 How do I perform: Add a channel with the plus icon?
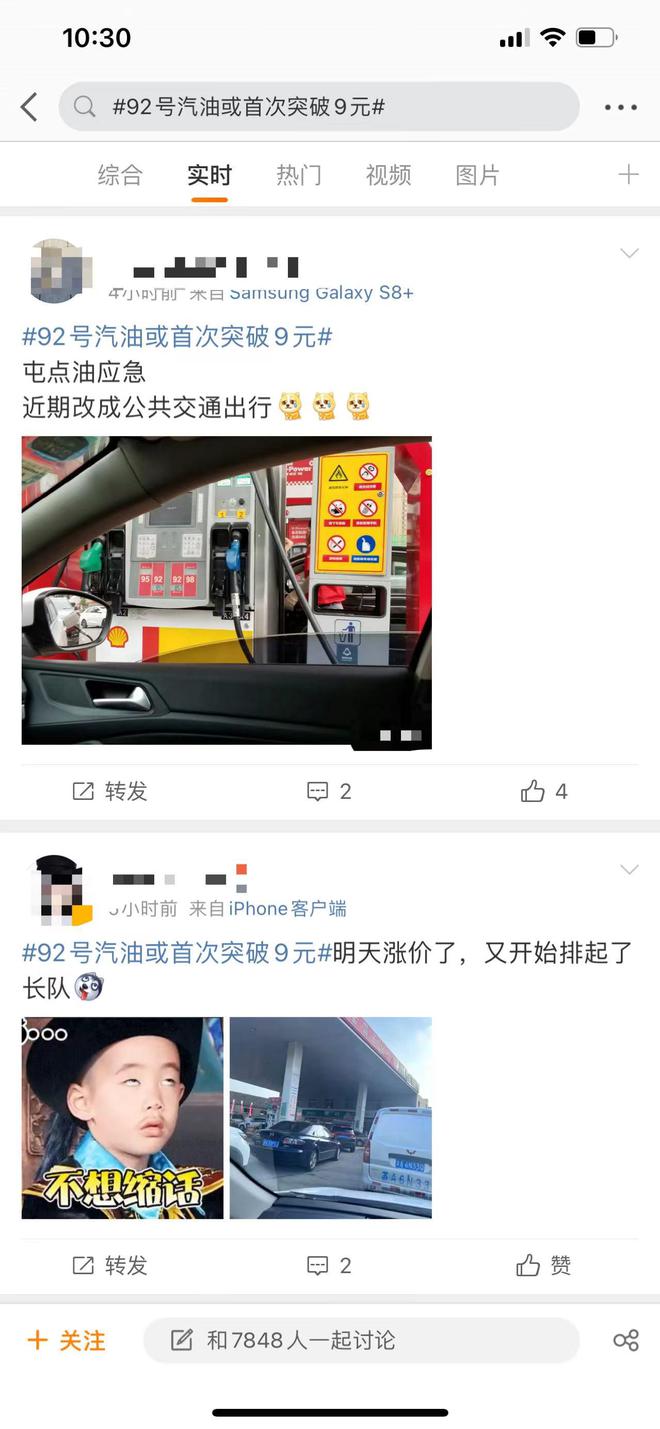point(628,175)
